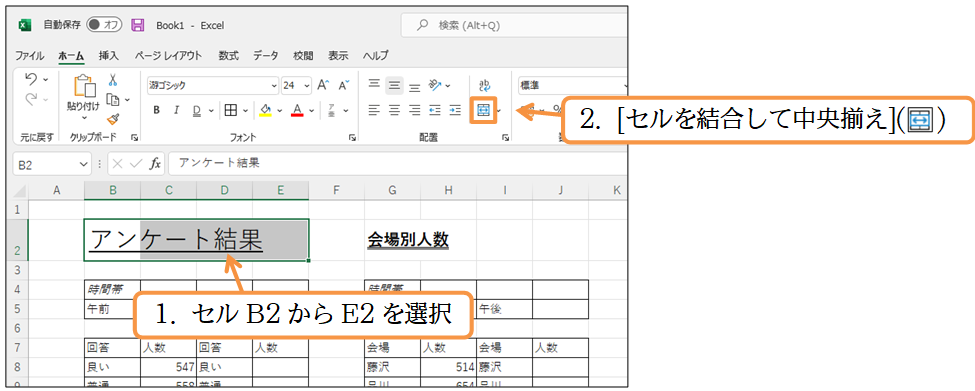The width and height of the screenshot is (975, 391).
Task: Apply the red font color A
Action: [297, 111]
